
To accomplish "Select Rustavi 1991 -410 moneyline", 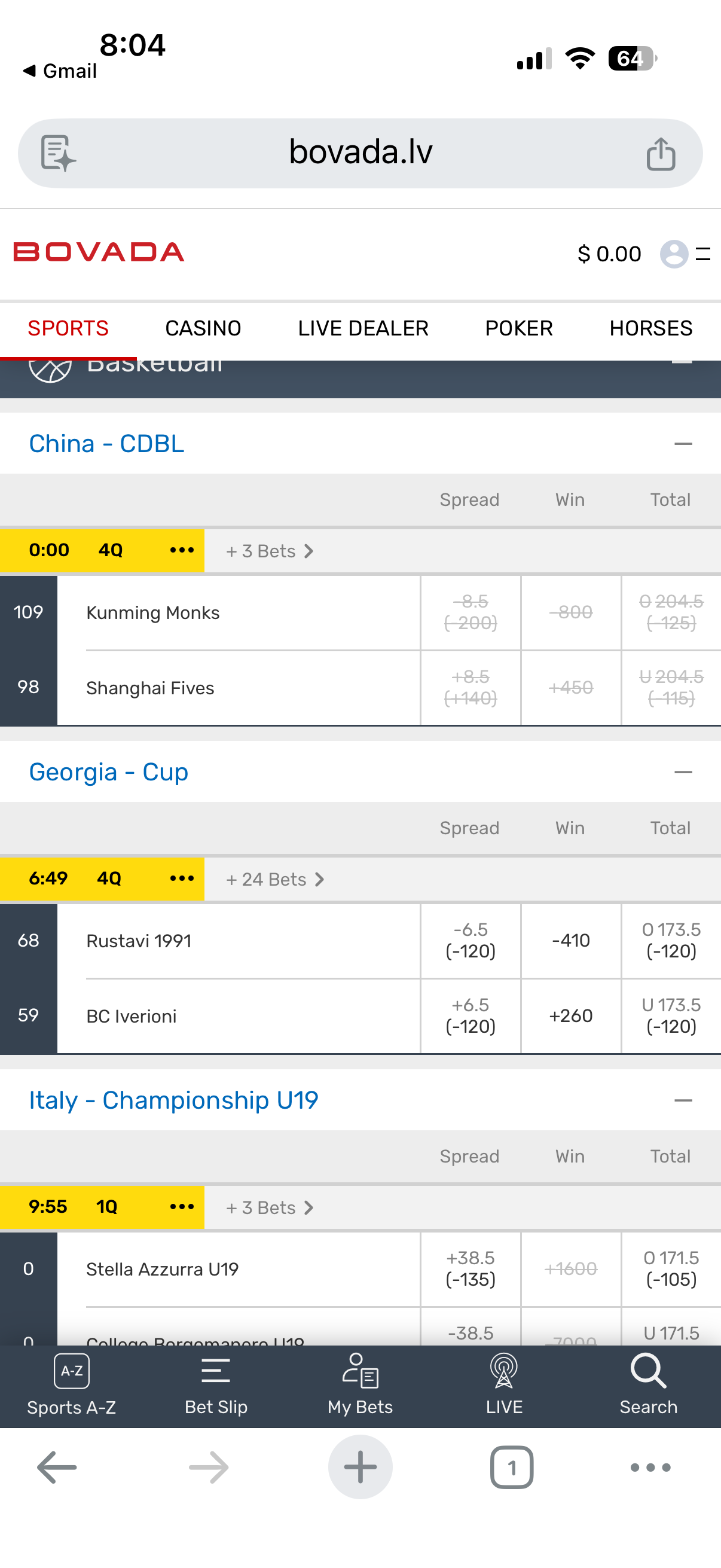I will tap(571, 941).
